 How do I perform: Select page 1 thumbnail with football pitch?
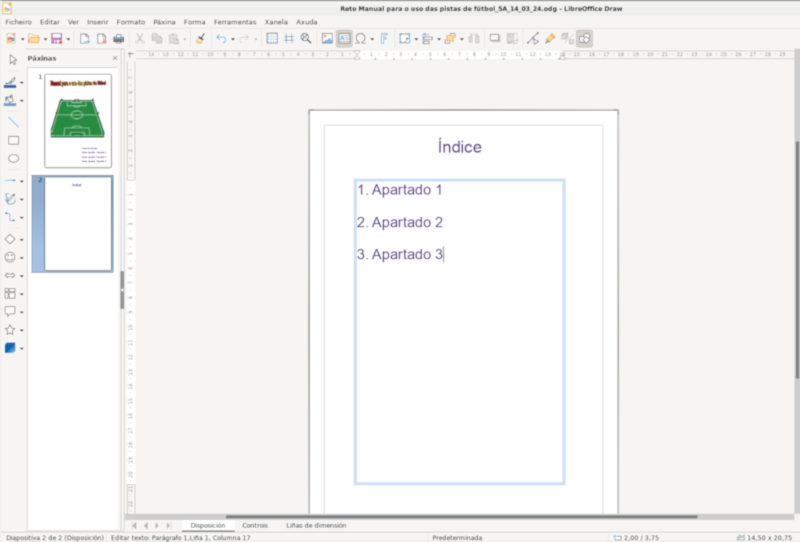tap(79, 120)
